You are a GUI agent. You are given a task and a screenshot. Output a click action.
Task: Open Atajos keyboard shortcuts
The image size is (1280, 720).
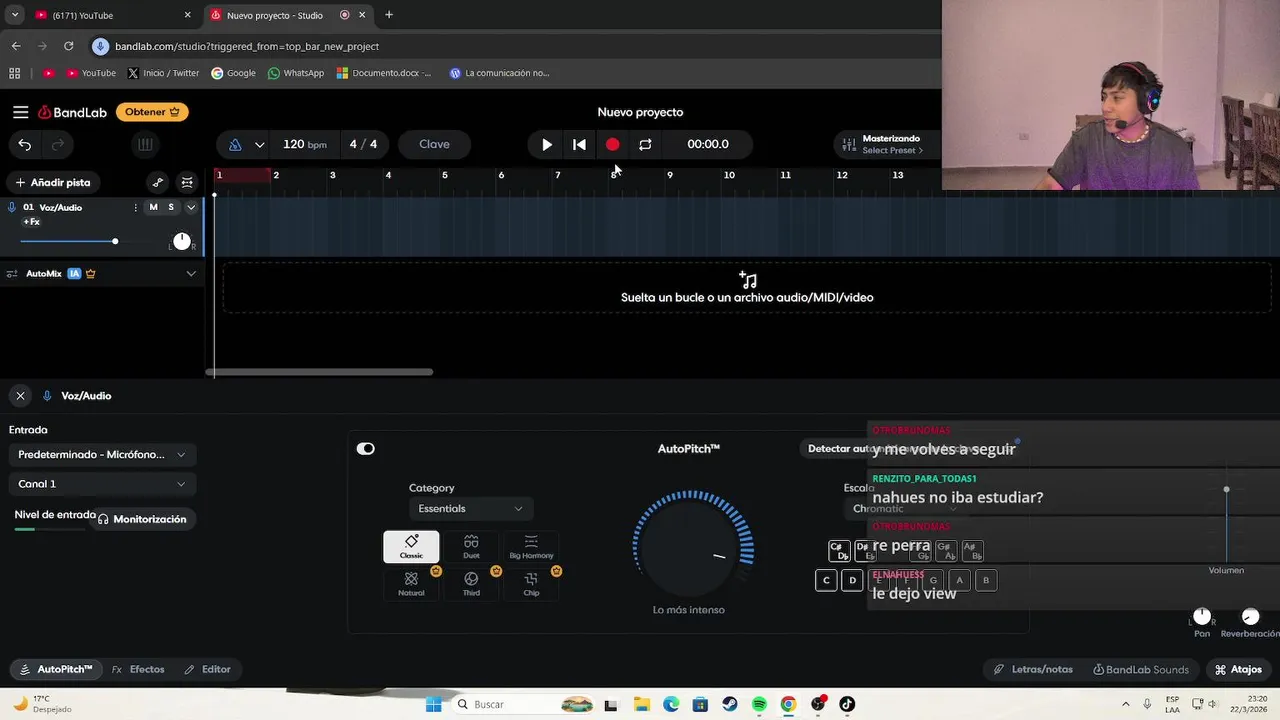tap(1238, 669)
